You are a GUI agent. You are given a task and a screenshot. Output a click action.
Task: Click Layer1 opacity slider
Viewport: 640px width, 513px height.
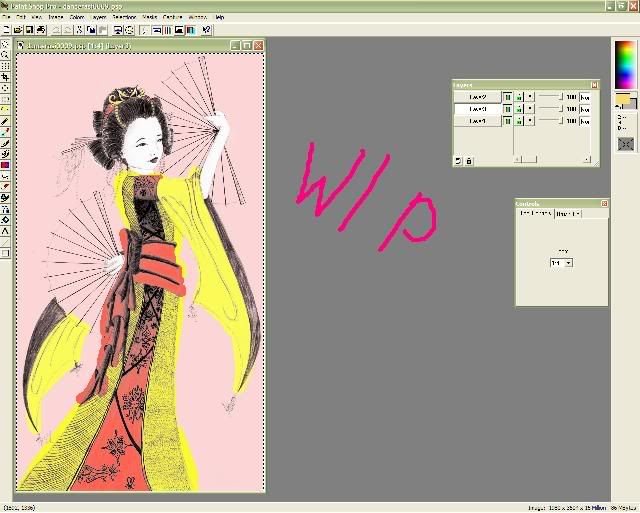coord(551,120)
